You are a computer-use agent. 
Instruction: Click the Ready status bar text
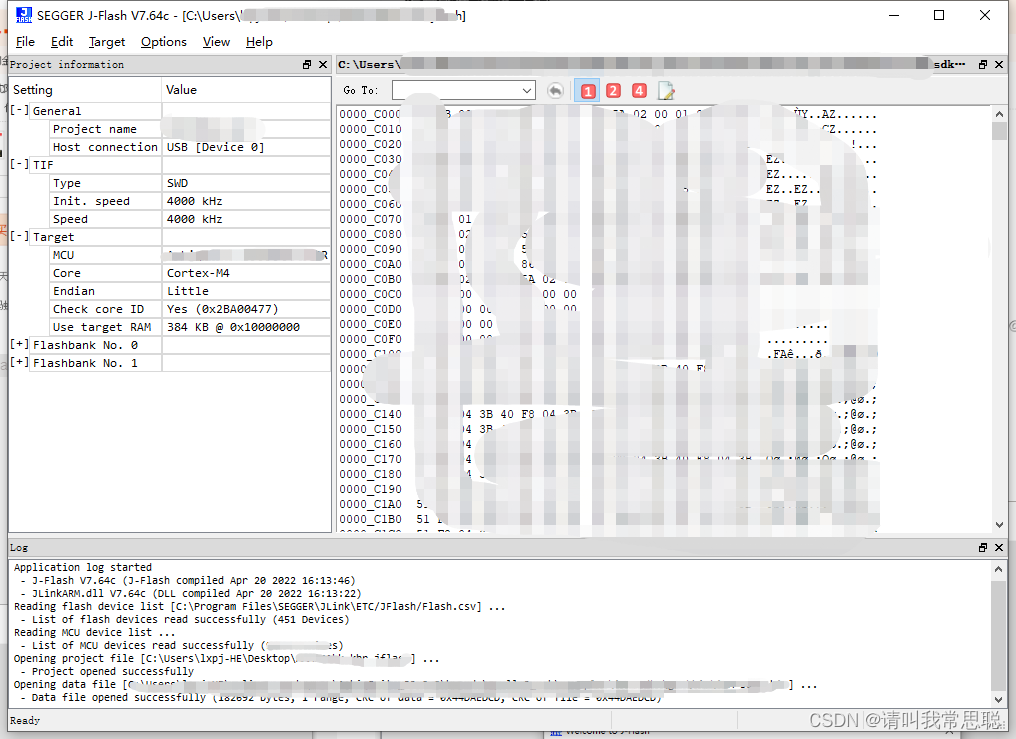tap(25, 720)
